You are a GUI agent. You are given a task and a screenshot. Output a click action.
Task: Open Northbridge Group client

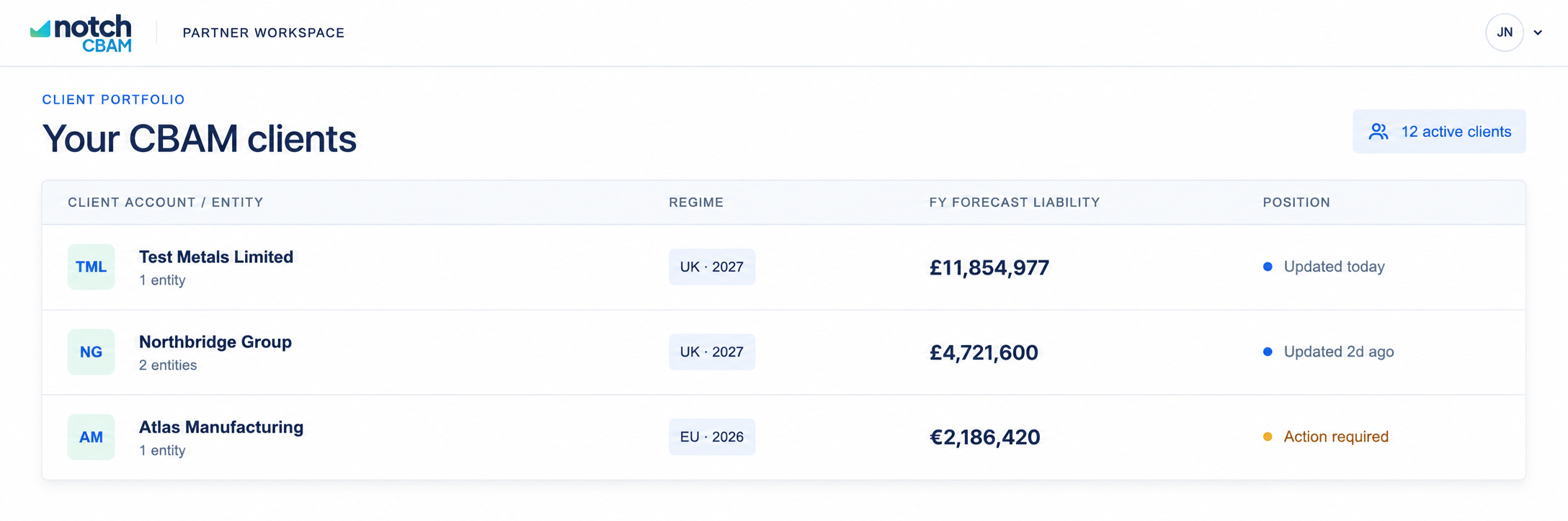(215, 342)
